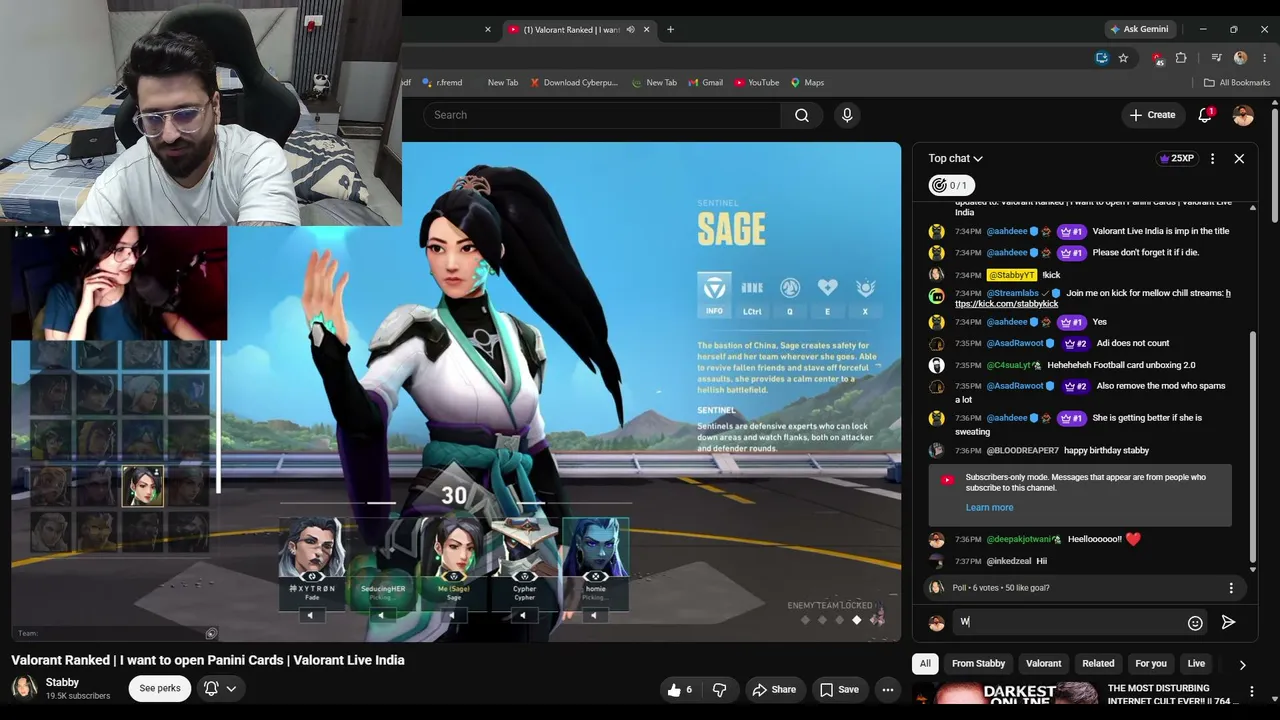Open a new browser tab

click(x=670, y=30)
